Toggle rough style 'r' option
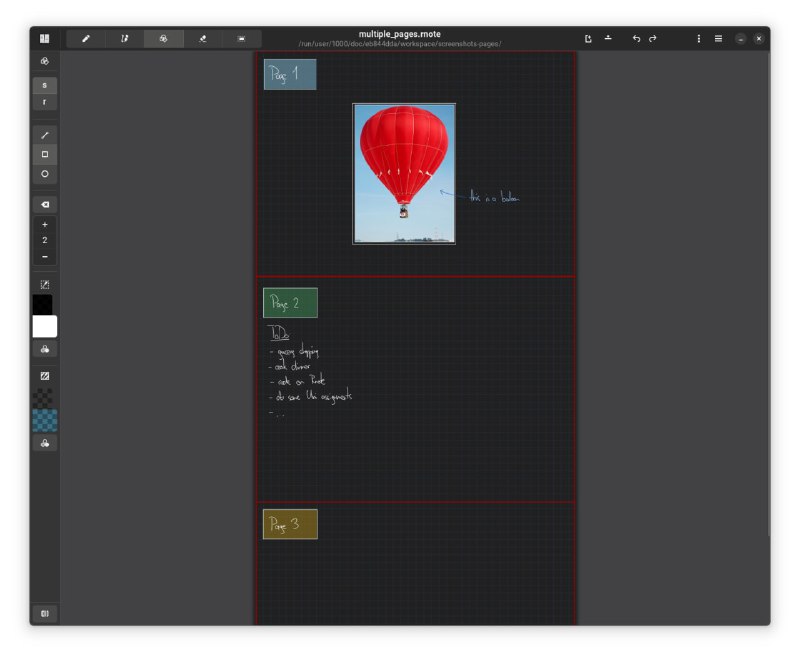 (45, 102)
